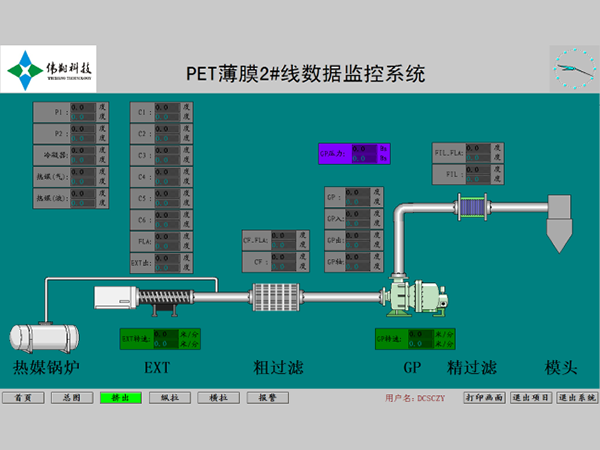Select the green EXT speed readout box

[160, 338]
